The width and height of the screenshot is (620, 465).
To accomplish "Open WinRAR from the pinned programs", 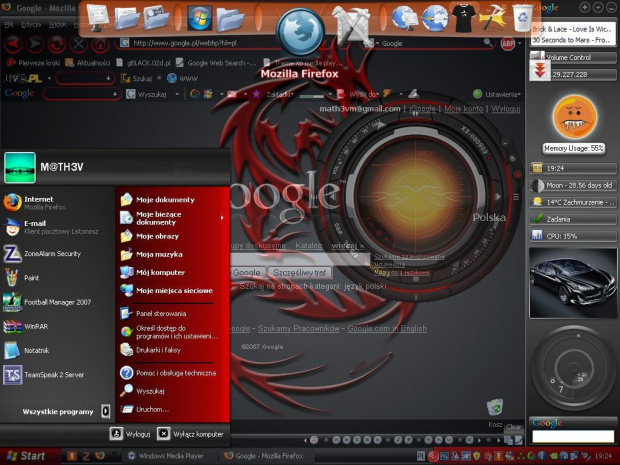I will 38,326.
